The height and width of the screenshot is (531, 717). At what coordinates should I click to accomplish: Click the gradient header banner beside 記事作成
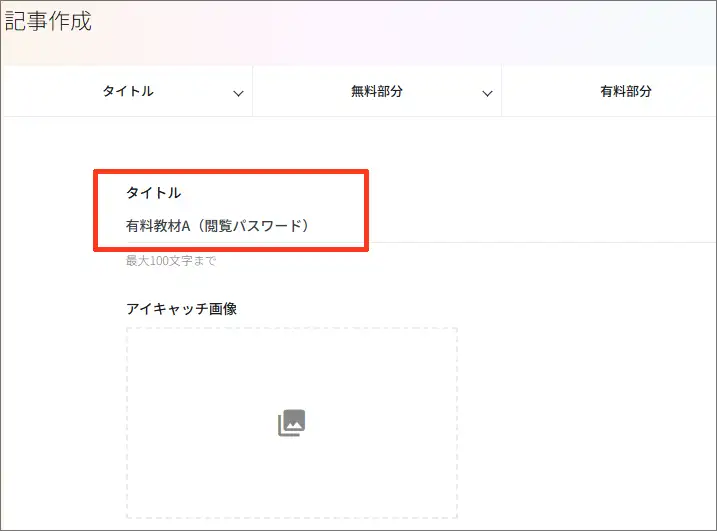pos(400,30)
